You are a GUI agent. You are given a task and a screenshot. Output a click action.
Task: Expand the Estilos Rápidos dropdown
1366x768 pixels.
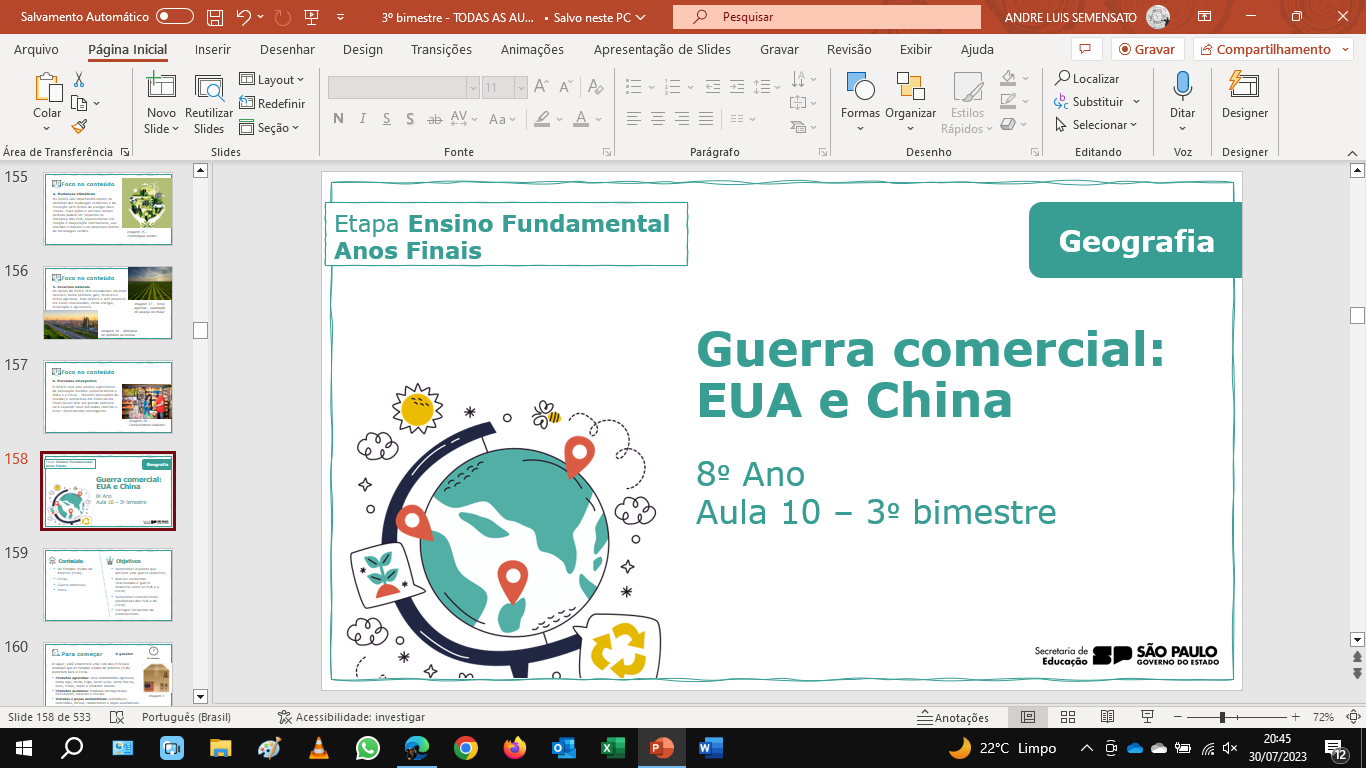point(967,103)
